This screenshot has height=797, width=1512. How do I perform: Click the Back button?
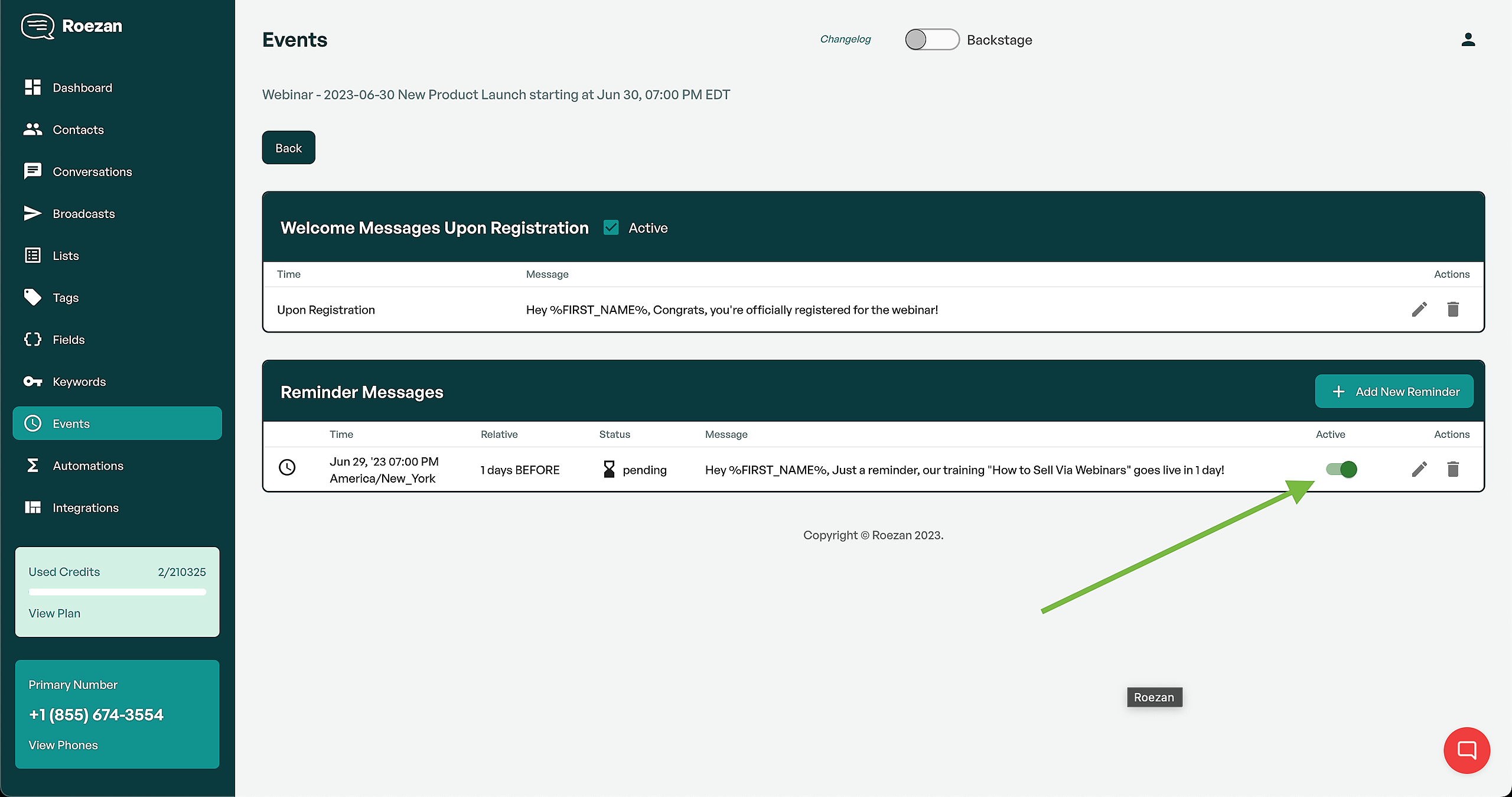(288, 148)
